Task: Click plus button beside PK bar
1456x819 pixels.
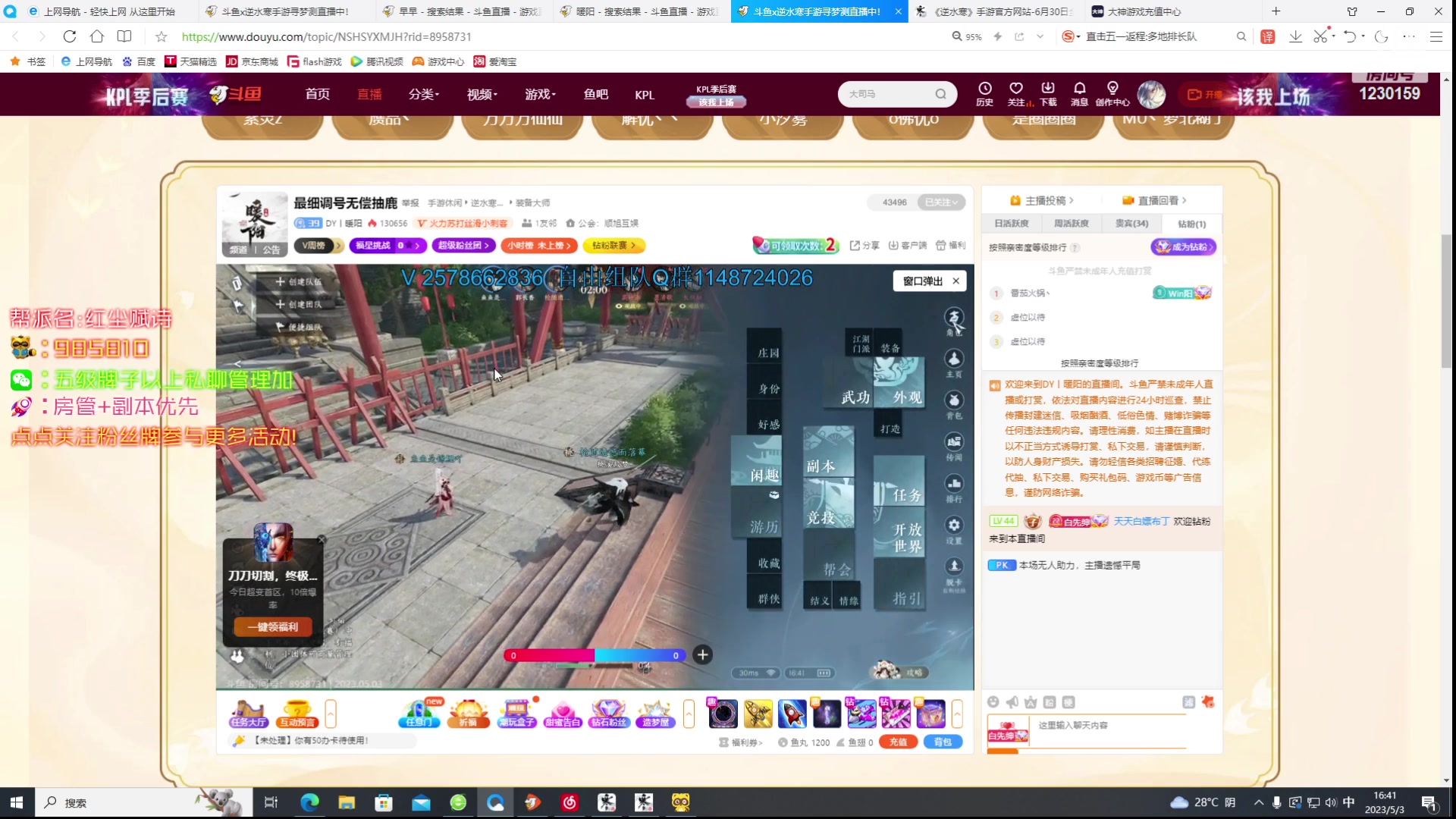Action: [x=703, y=655]
